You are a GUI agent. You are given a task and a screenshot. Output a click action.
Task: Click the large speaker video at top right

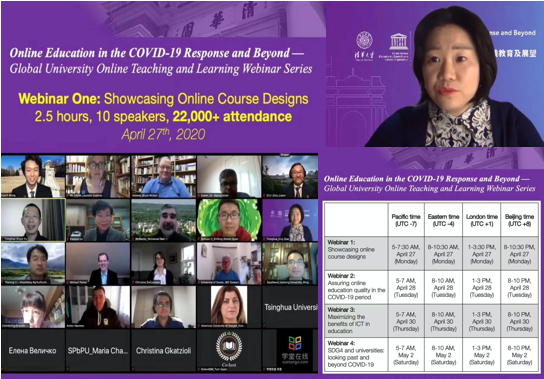[x=435, y=74]
